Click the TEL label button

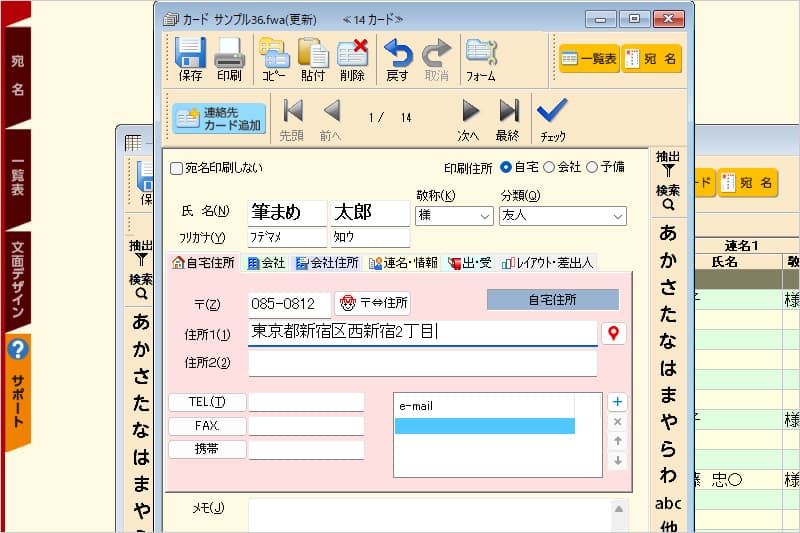(x=207, y=402)
